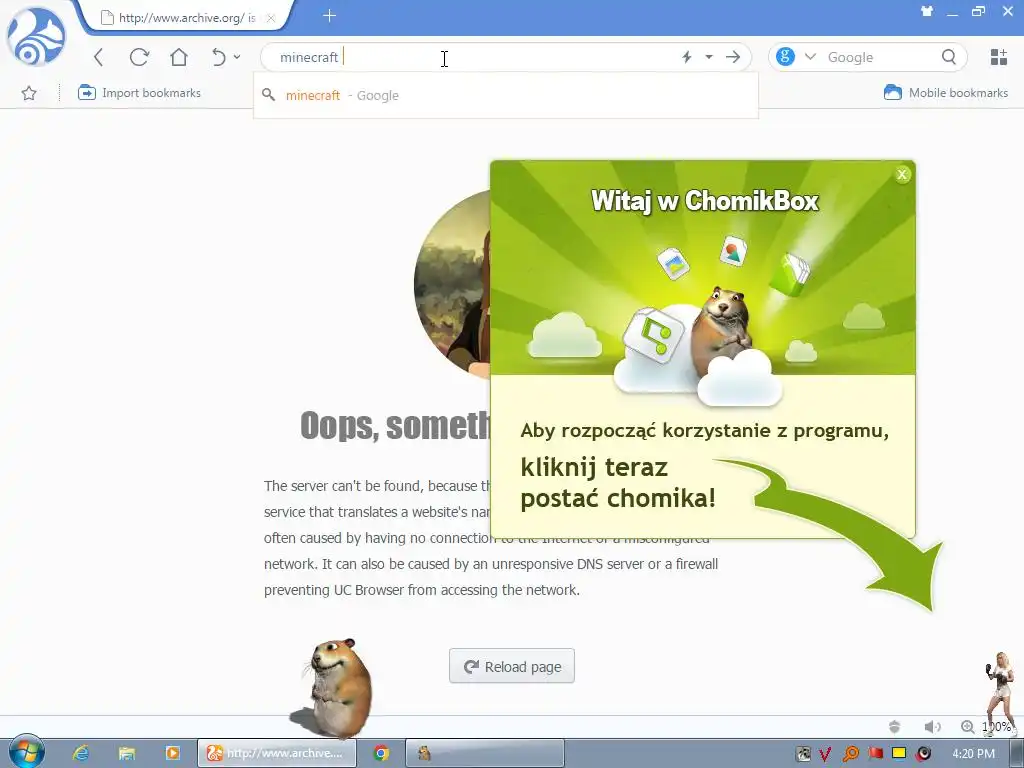Click the undo closed tab arrow icon
1024x768 pixels.
click(219, 57)
